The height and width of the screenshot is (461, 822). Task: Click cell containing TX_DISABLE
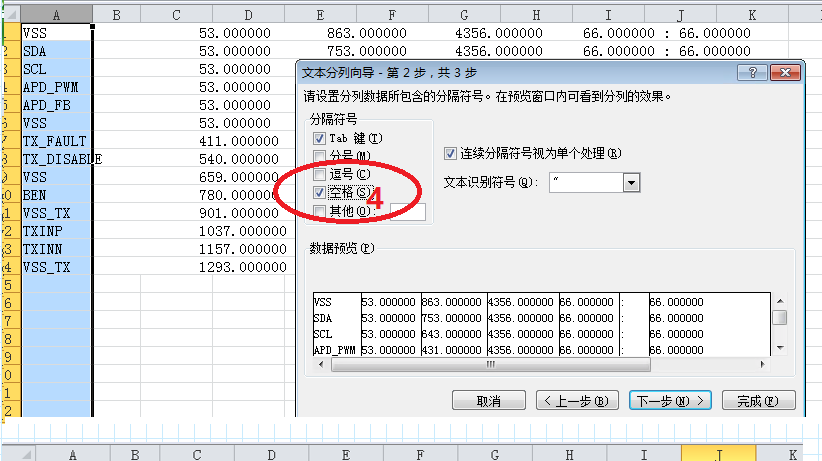pyautogui.click(x=56, y=159)
